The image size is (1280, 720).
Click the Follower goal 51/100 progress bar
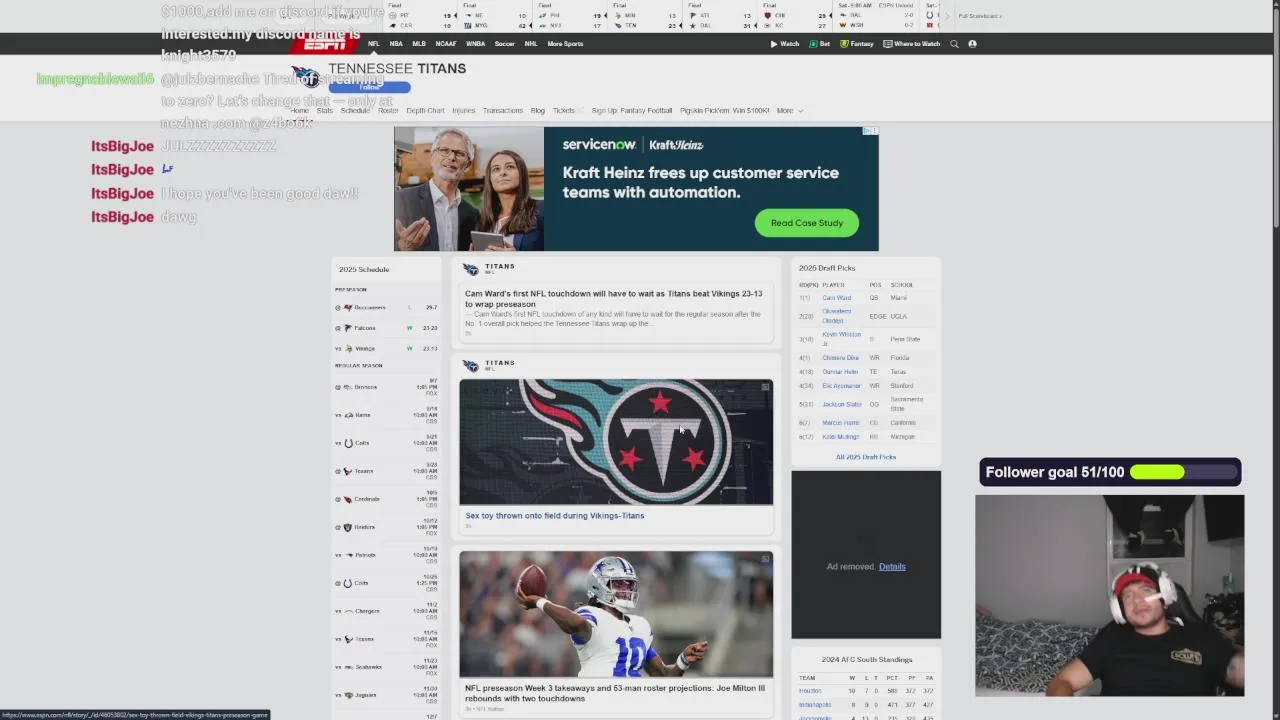point(1186,472)
